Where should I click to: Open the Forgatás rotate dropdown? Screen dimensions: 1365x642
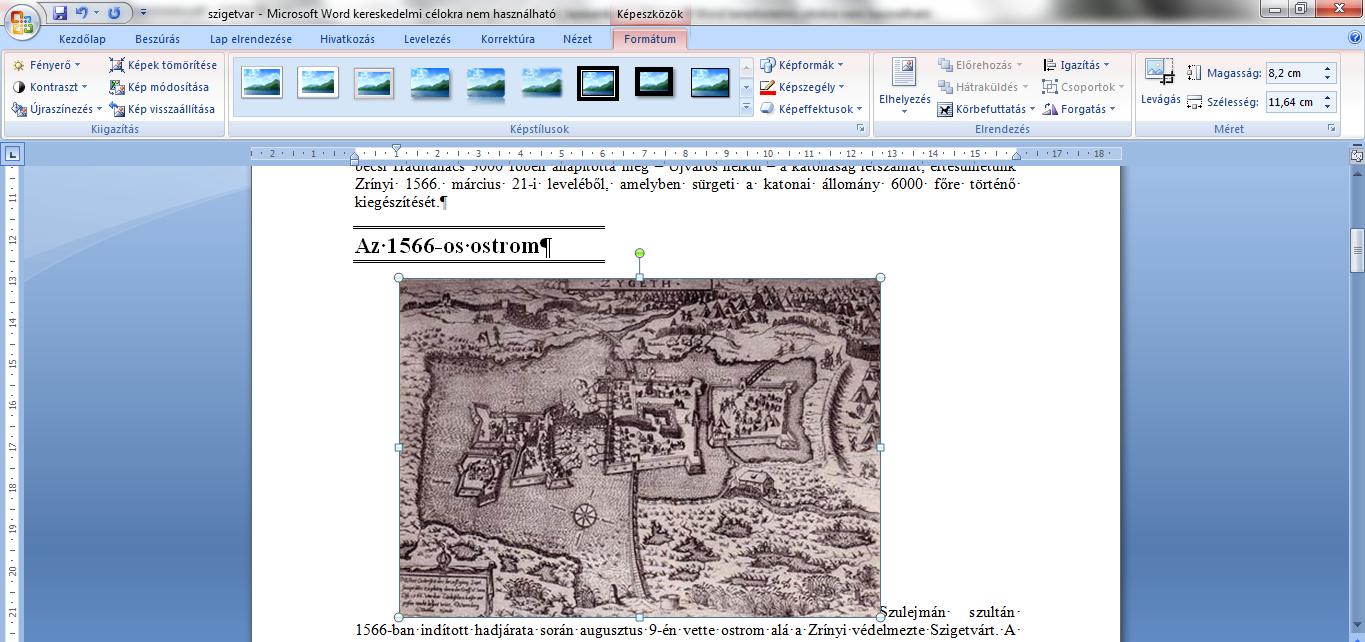click(1080, 109)
